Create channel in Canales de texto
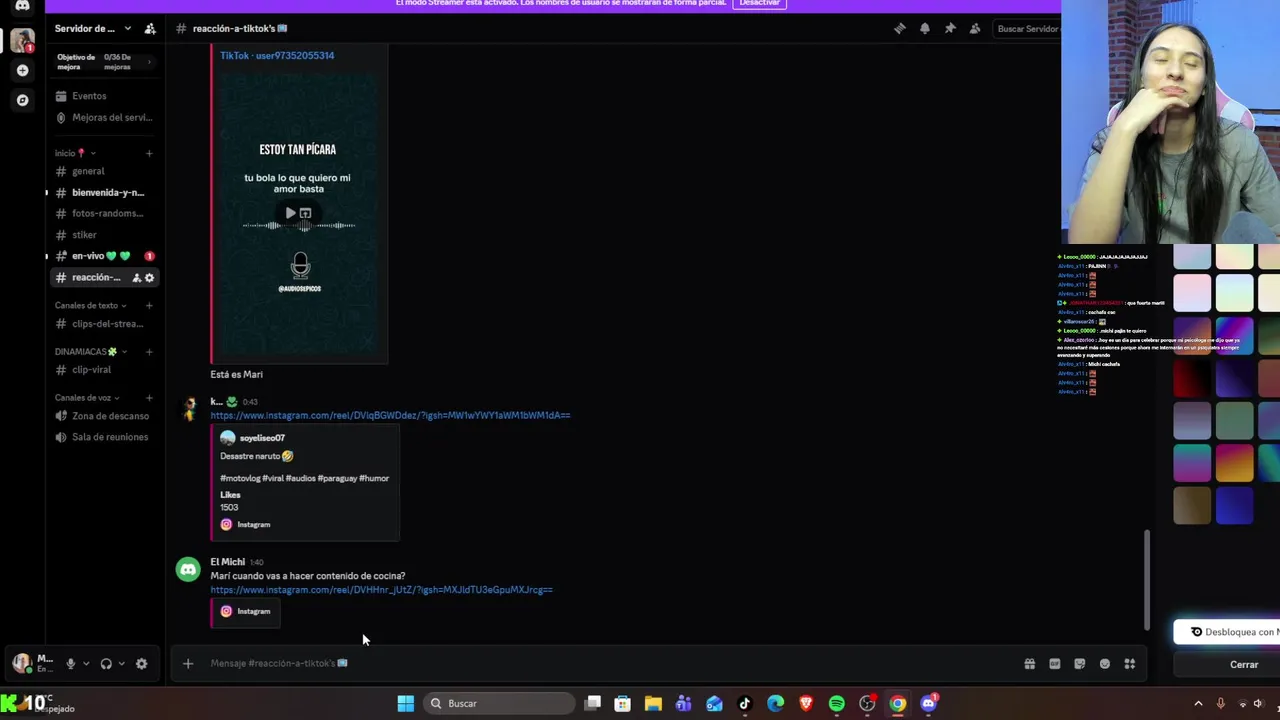This screenshot has width=1280, height=720. (149, 306)
